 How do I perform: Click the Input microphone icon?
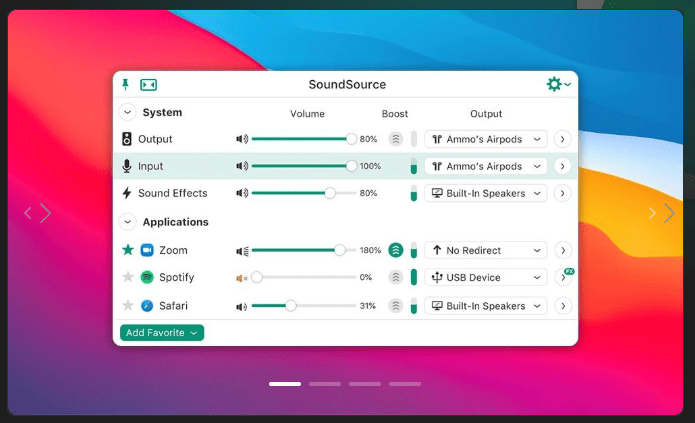(x=127, y=166)
